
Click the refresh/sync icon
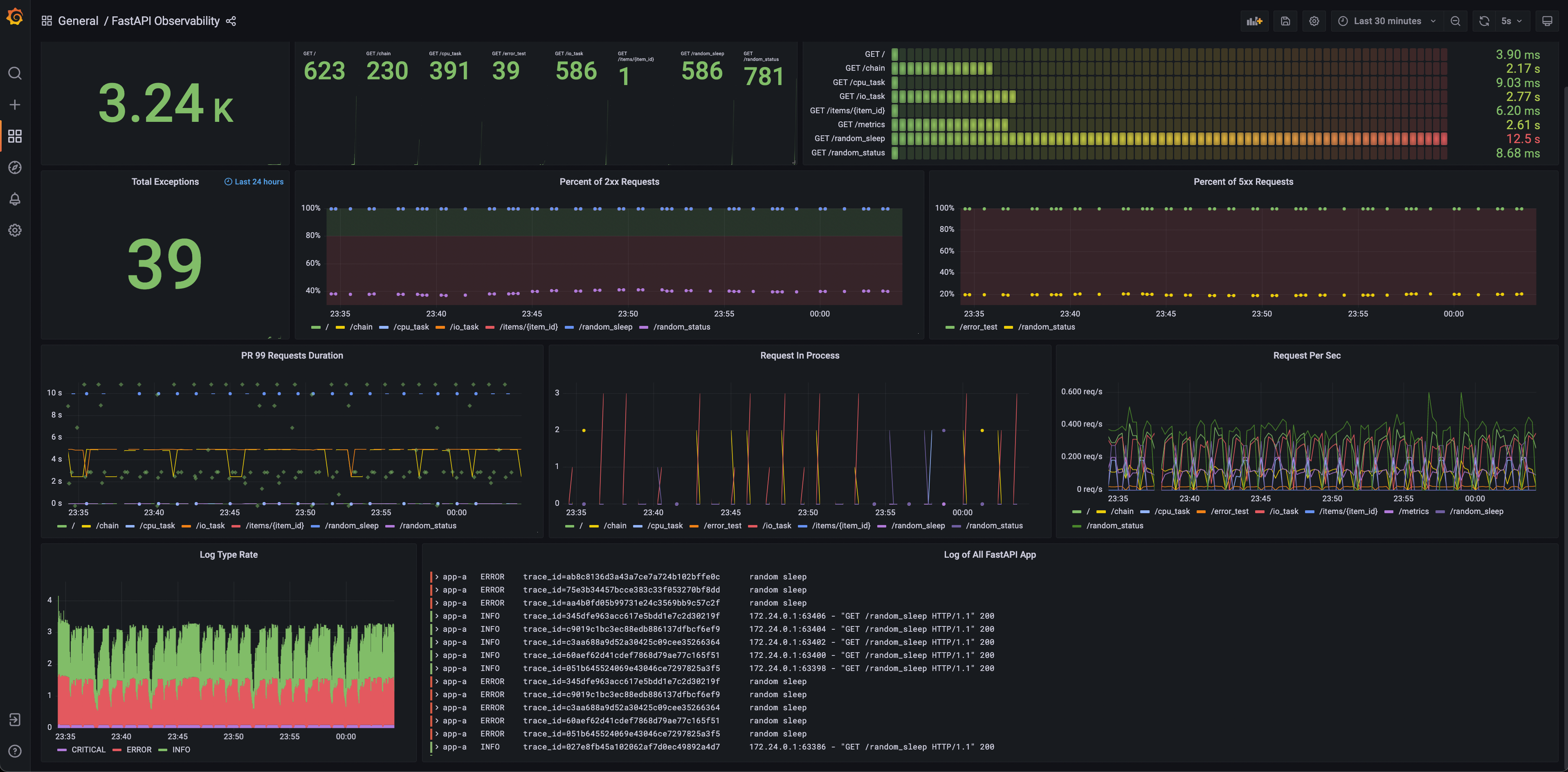[x=1485, y=21]
